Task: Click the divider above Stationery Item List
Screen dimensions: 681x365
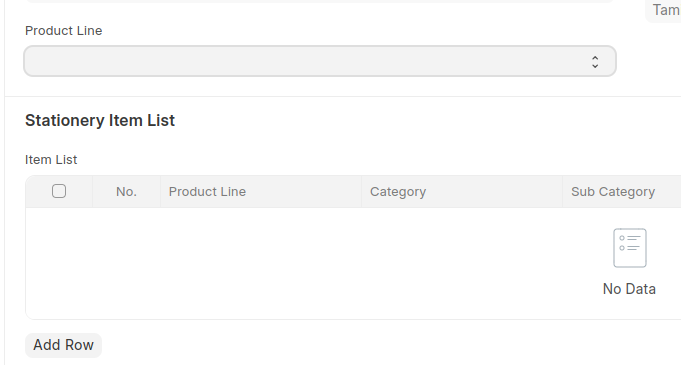Action: 343,96
